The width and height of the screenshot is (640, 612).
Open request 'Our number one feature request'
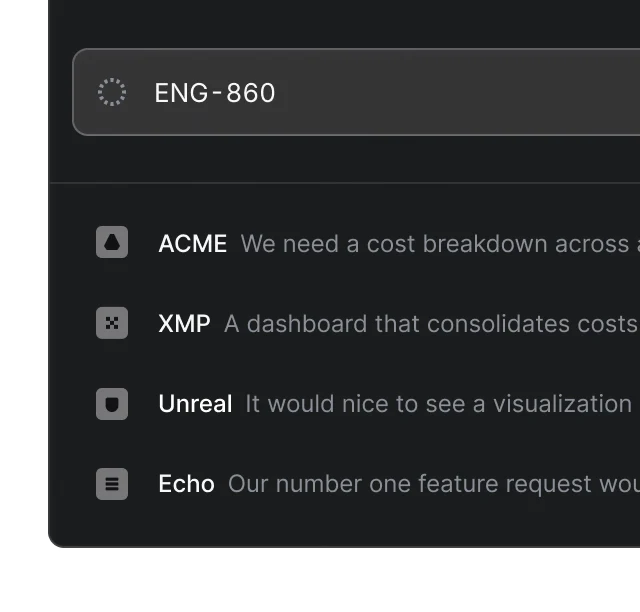point(432,484)
